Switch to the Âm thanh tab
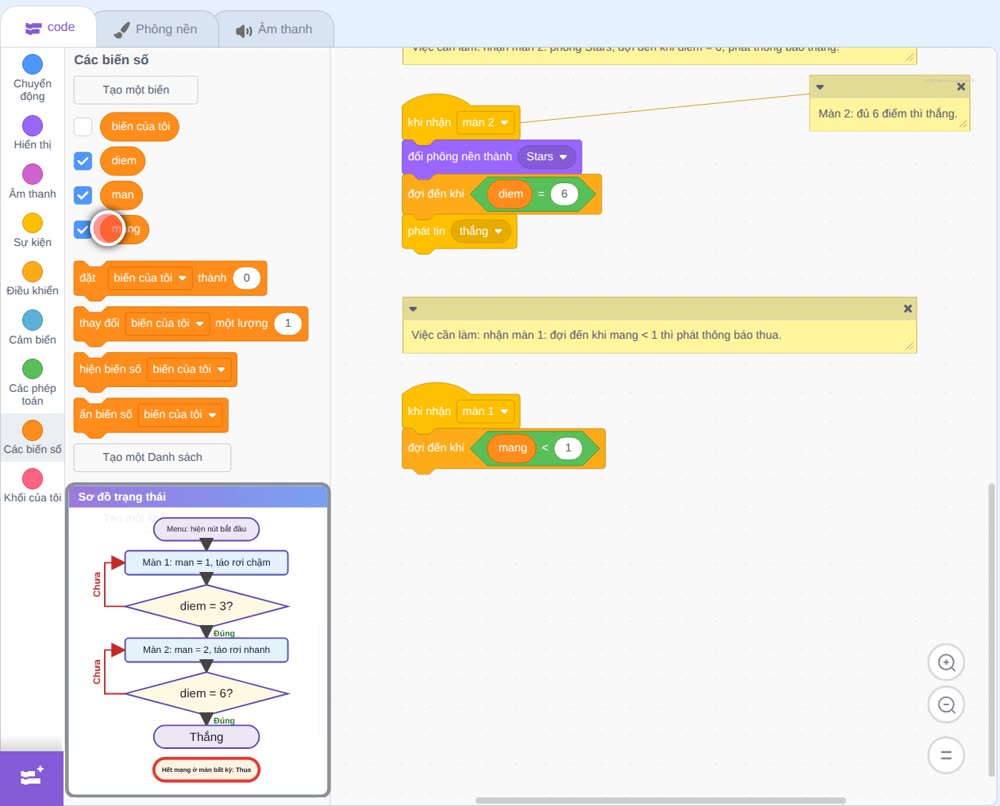The height and width of the screenshot is (806, 1000). coord(275,29)
